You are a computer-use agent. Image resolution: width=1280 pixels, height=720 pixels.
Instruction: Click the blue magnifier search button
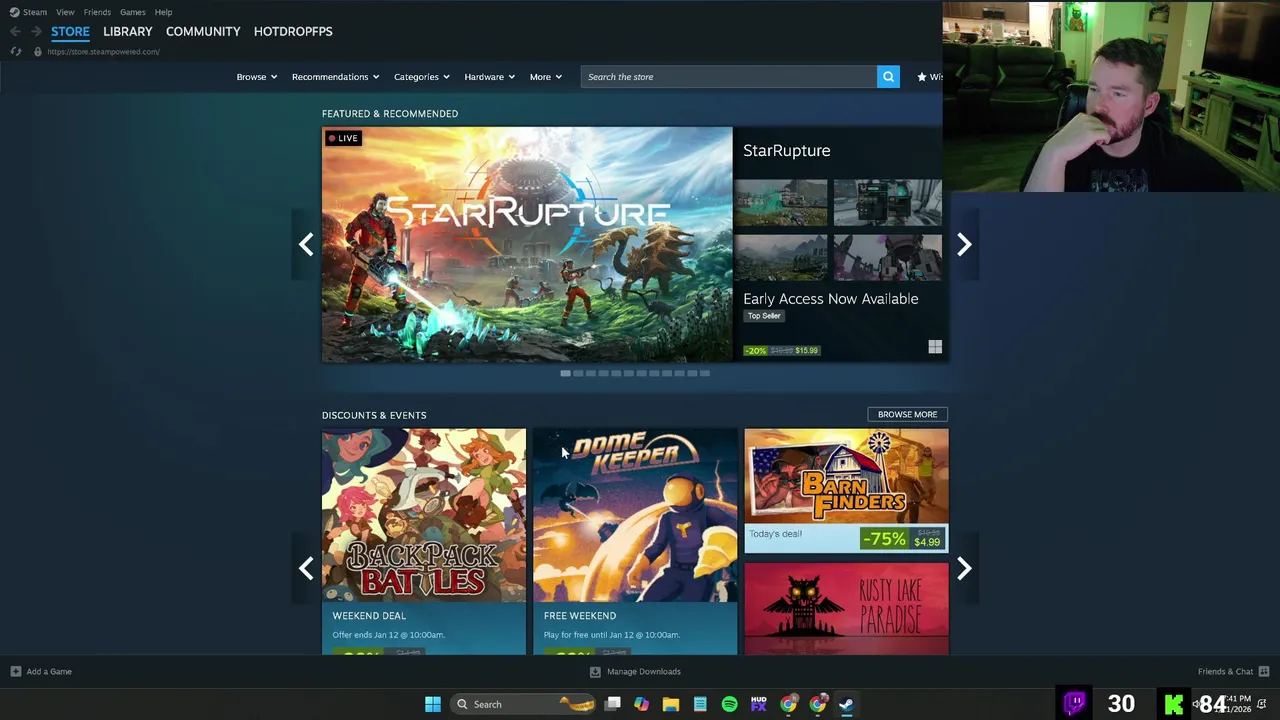click(x=888, y=77)
